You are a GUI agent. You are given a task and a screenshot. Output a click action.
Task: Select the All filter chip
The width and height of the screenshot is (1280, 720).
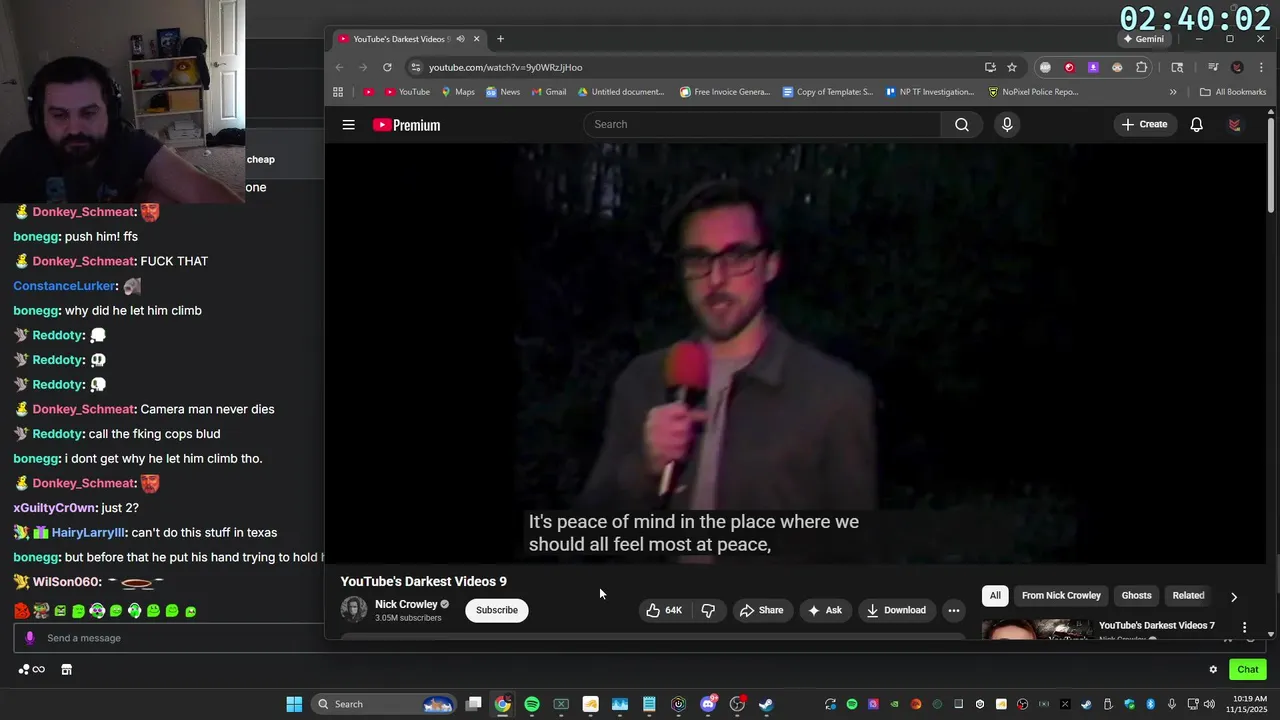(995, 596)
